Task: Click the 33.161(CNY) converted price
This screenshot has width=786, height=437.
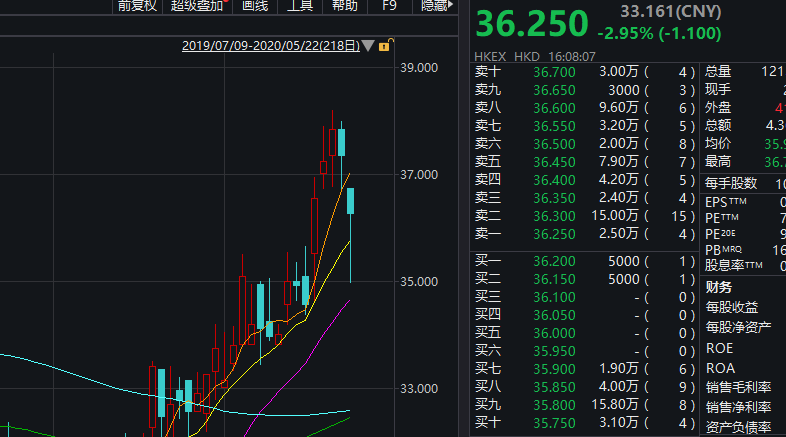Action: coord(671,12)
